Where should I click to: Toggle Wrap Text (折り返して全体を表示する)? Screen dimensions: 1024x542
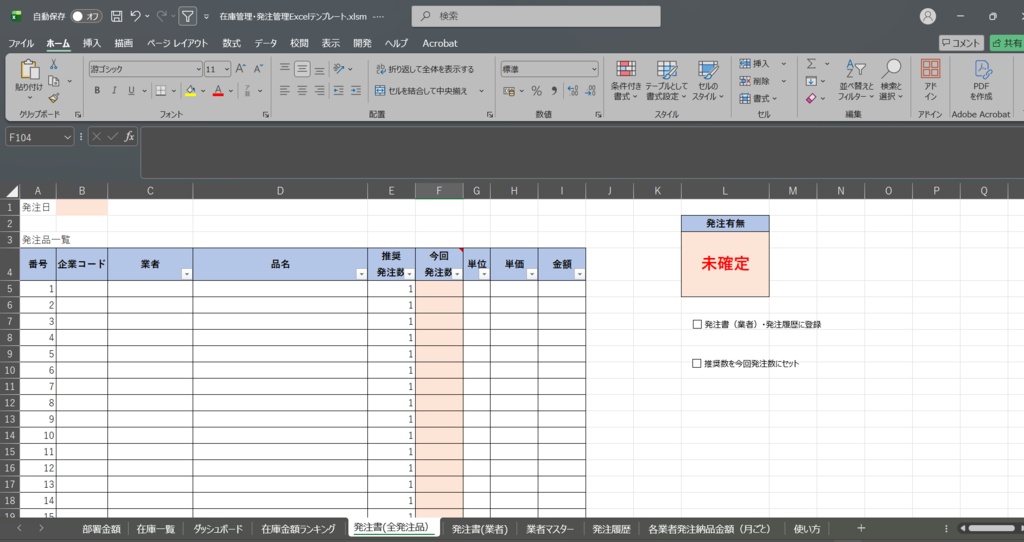424,69
